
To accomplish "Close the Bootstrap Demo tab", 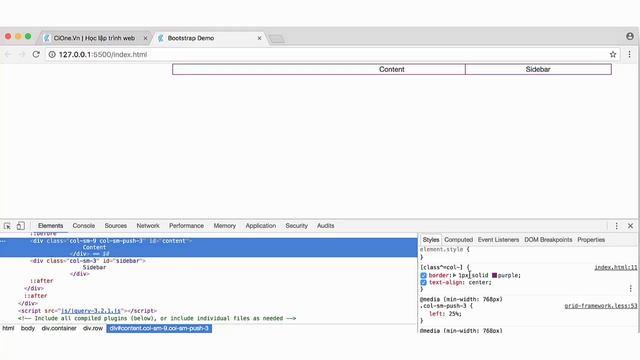I will click(x=259, y=38).
